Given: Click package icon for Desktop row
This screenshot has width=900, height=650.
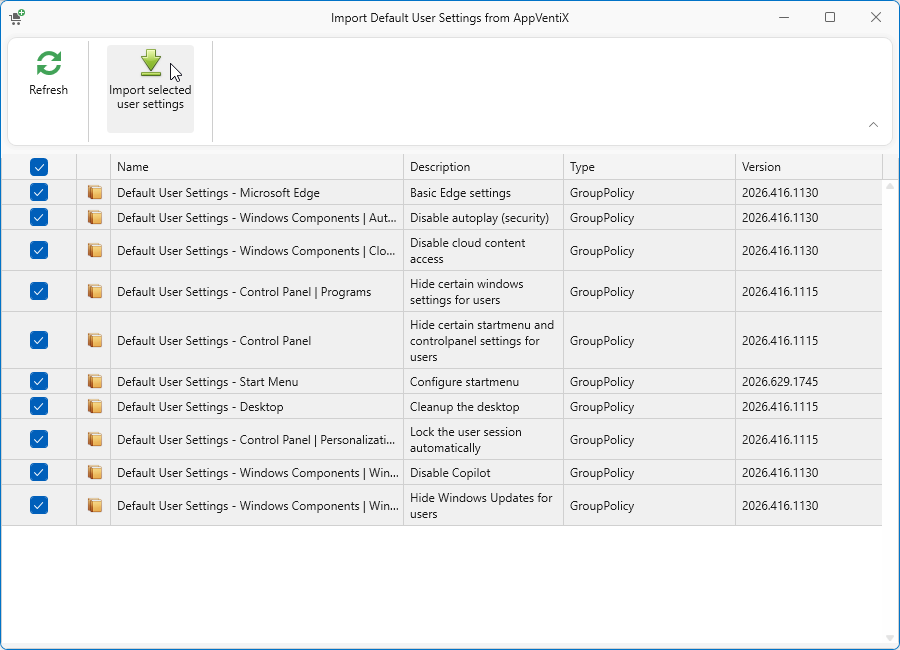Looking at the screenshot, I should [x=95, y=407].
